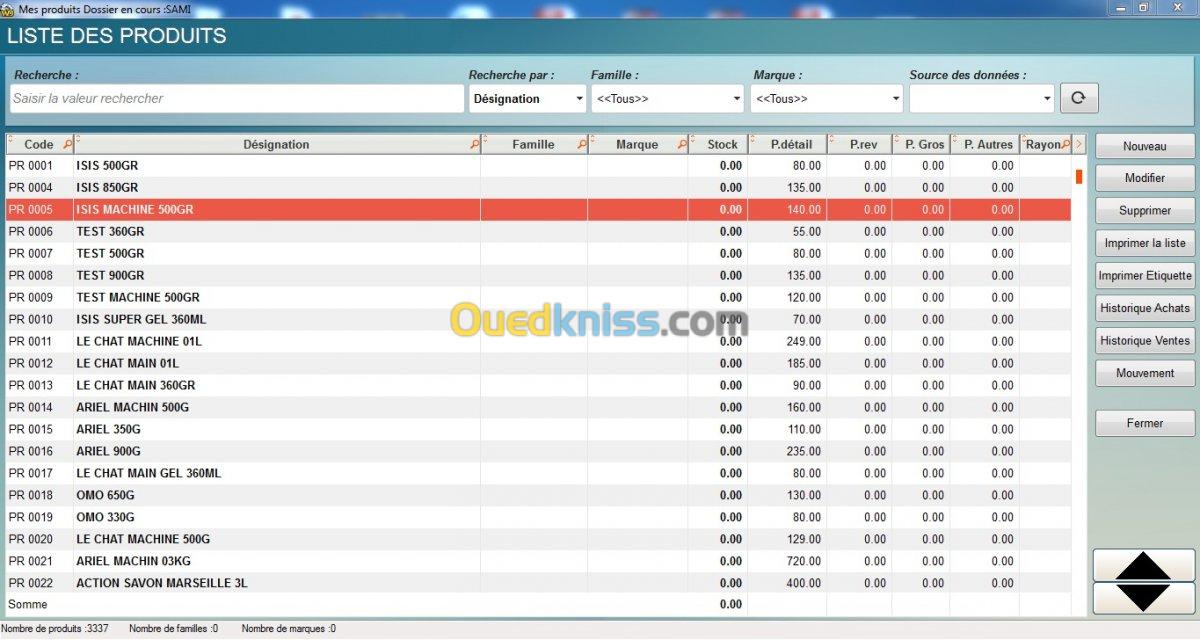This screenshot has width=1200, height=640.
Task: Open Historique Ventes
Action: click(1145, 341)
